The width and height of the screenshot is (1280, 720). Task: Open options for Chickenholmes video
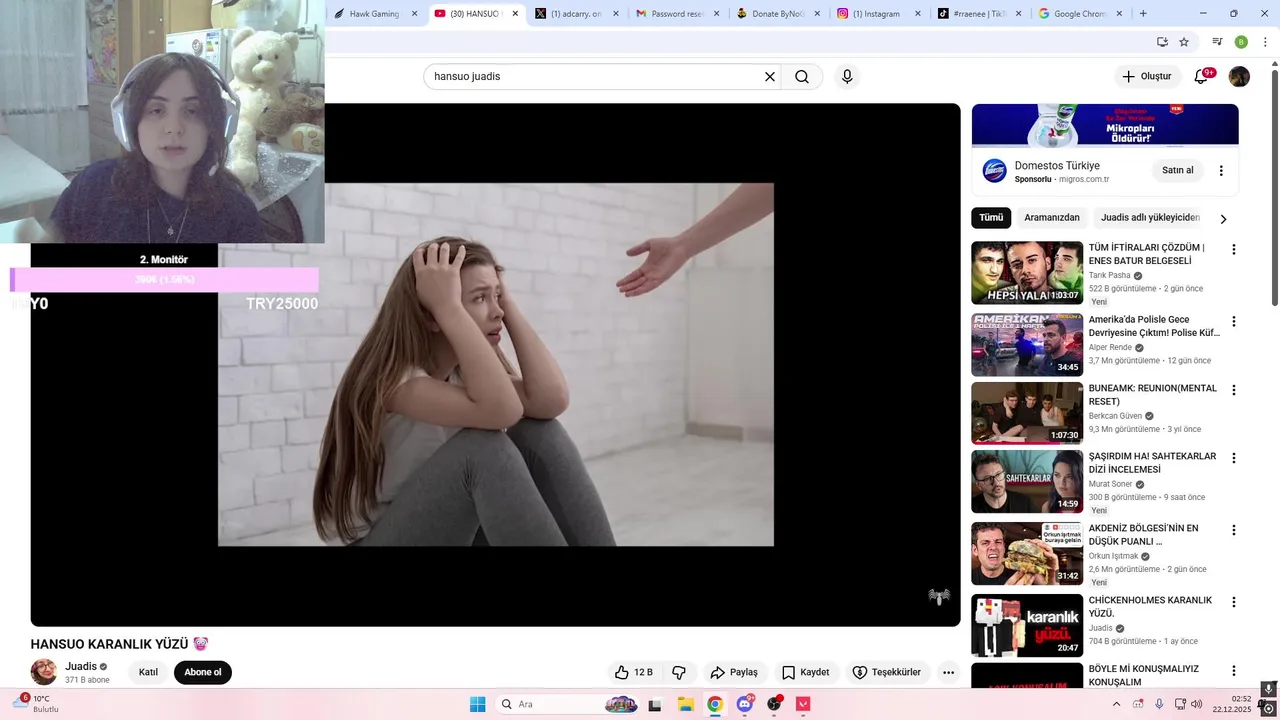[1234, 602]
